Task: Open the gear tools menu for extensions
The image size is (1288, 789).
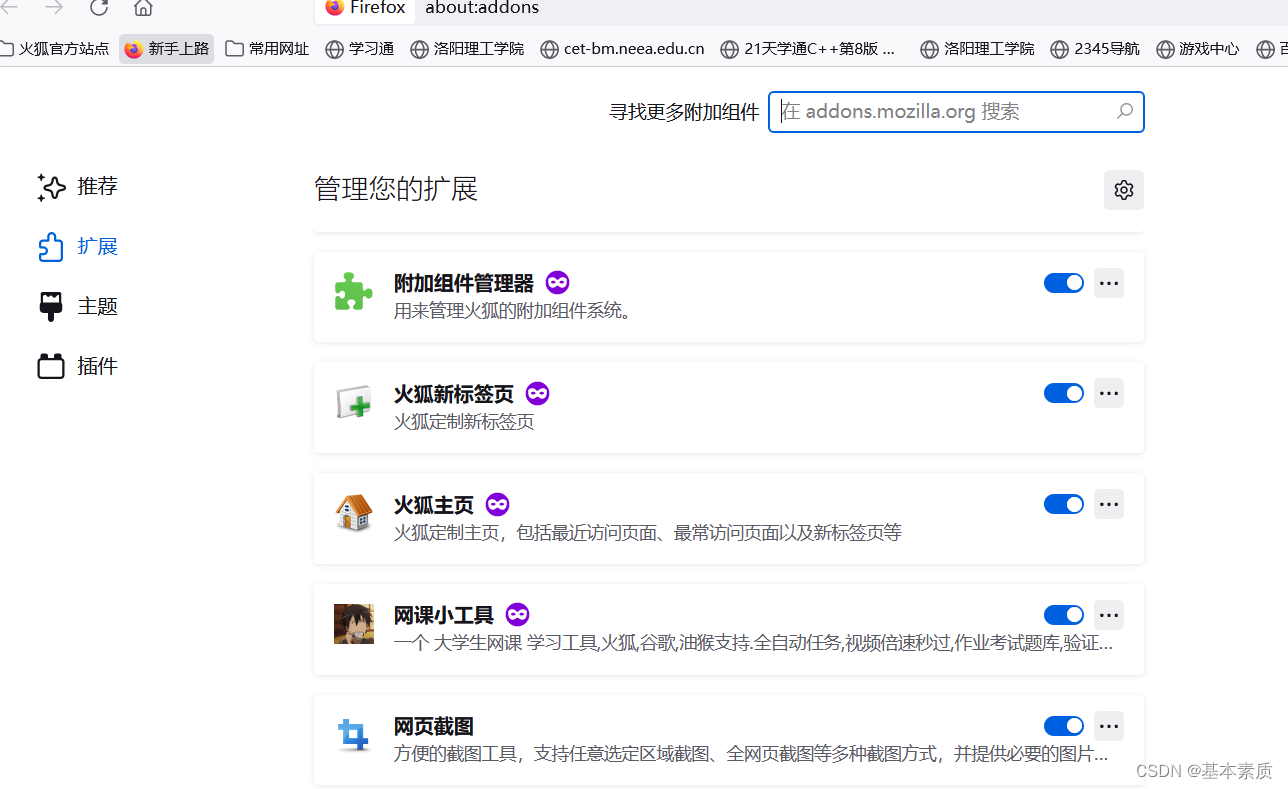Action: coord(1124,190)
